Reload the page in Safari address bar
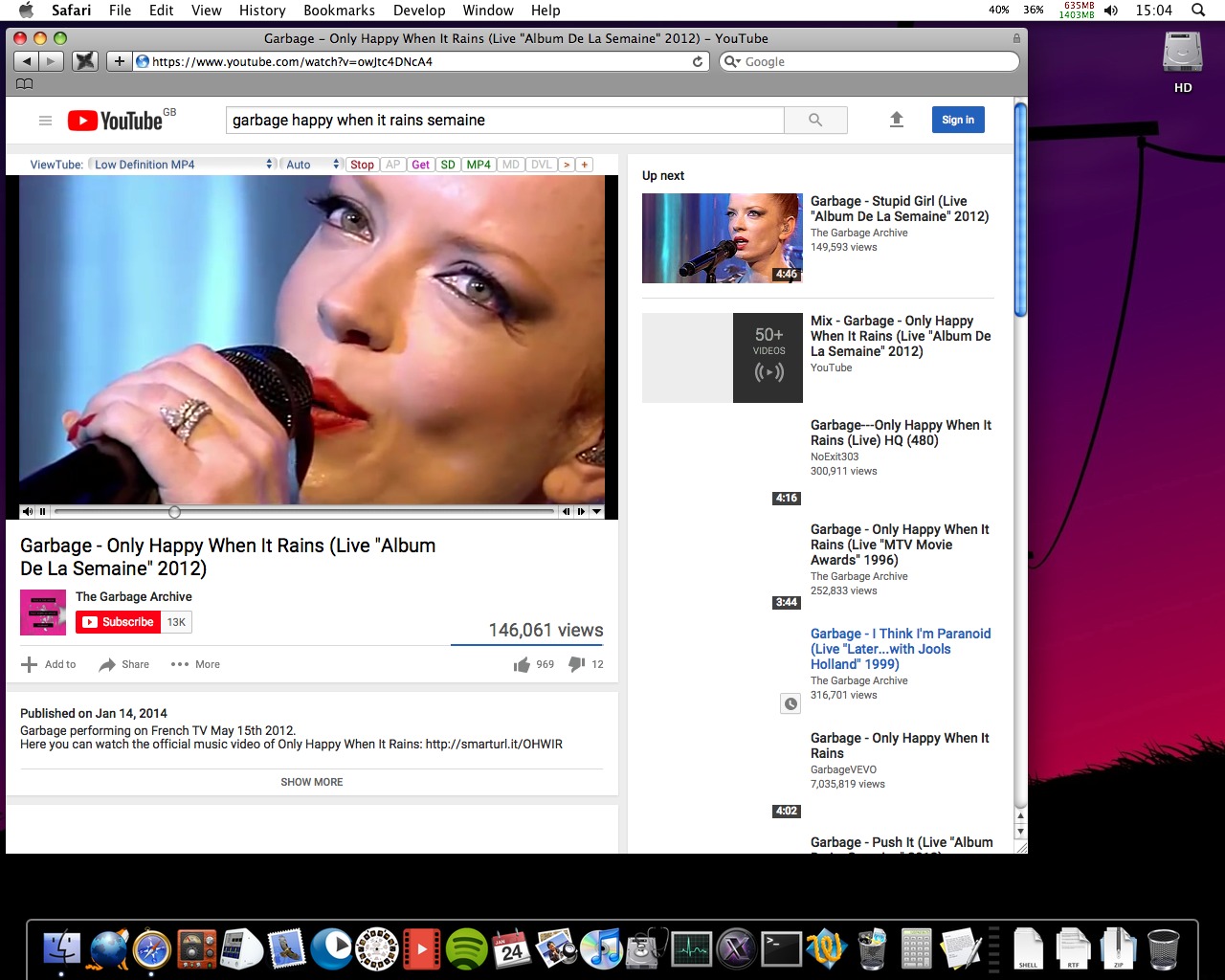The width and height of the screenshot is (1225, 980). [698, 61]
